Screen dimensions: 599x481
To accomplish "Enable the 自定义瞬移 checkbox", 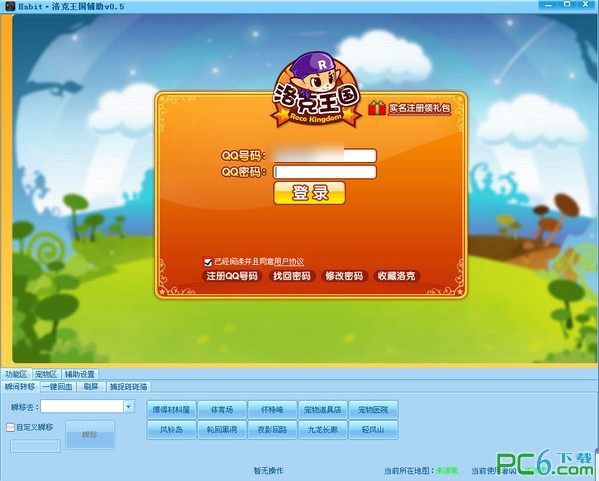I will 10,427.
